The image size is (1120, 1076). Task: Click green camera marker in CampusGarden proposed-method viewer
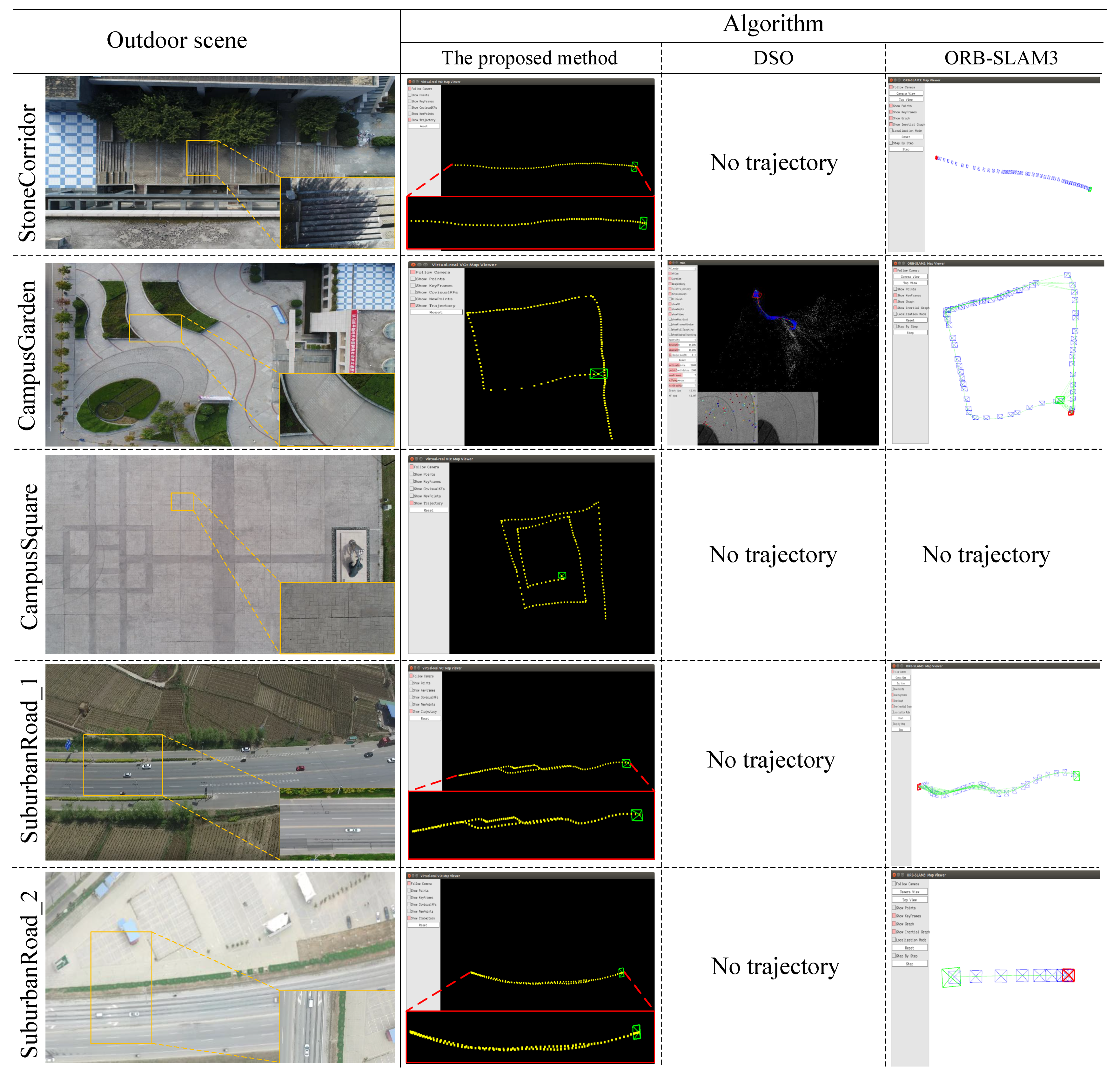598,374
